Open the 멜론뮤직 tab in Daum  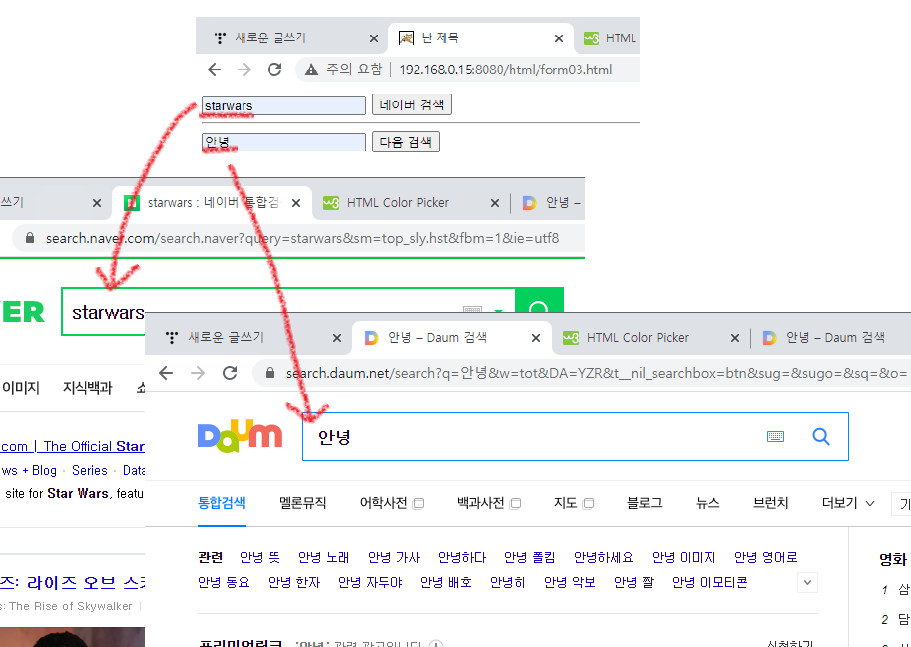pos(302,503)
